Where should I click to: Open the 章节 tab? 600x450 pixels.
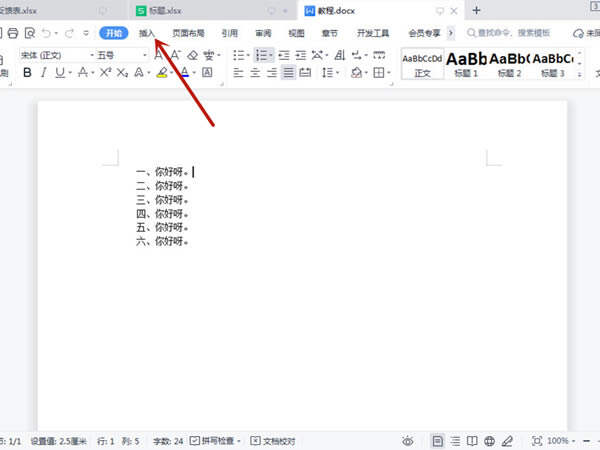point(329,33)
